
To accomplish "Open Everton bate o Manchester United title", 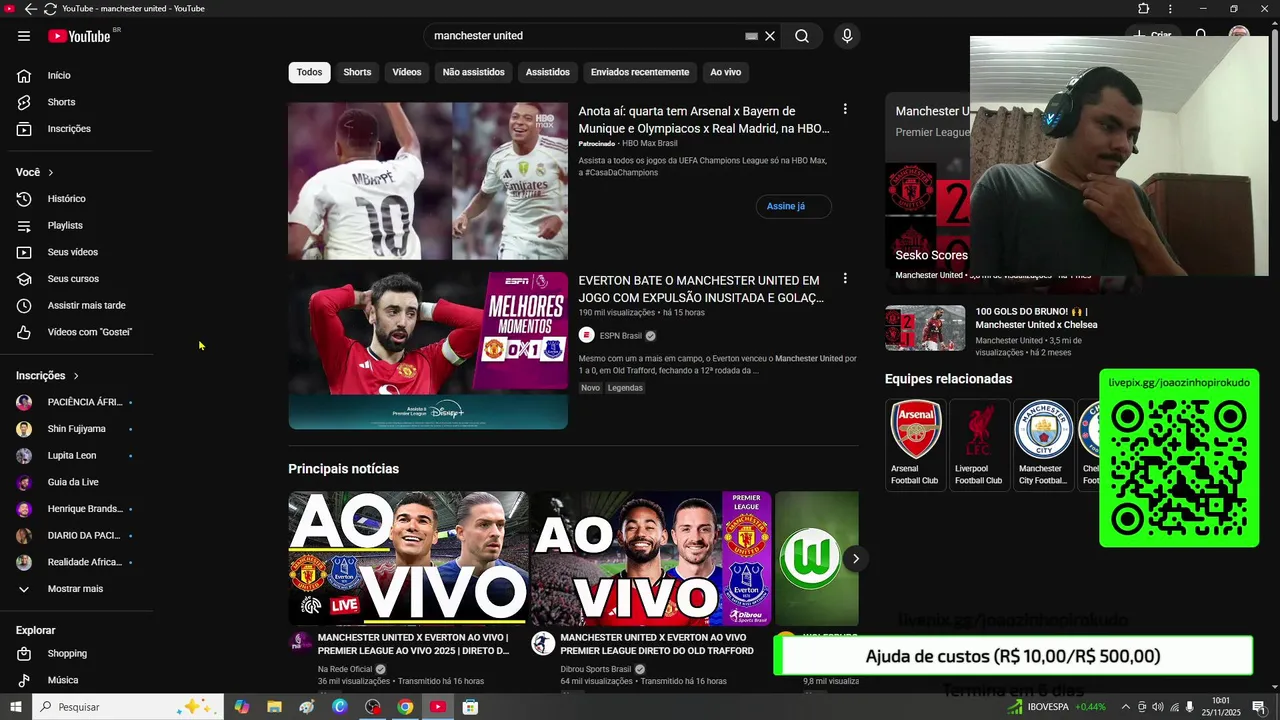I will pyautogui.click(x=700, y=289).
